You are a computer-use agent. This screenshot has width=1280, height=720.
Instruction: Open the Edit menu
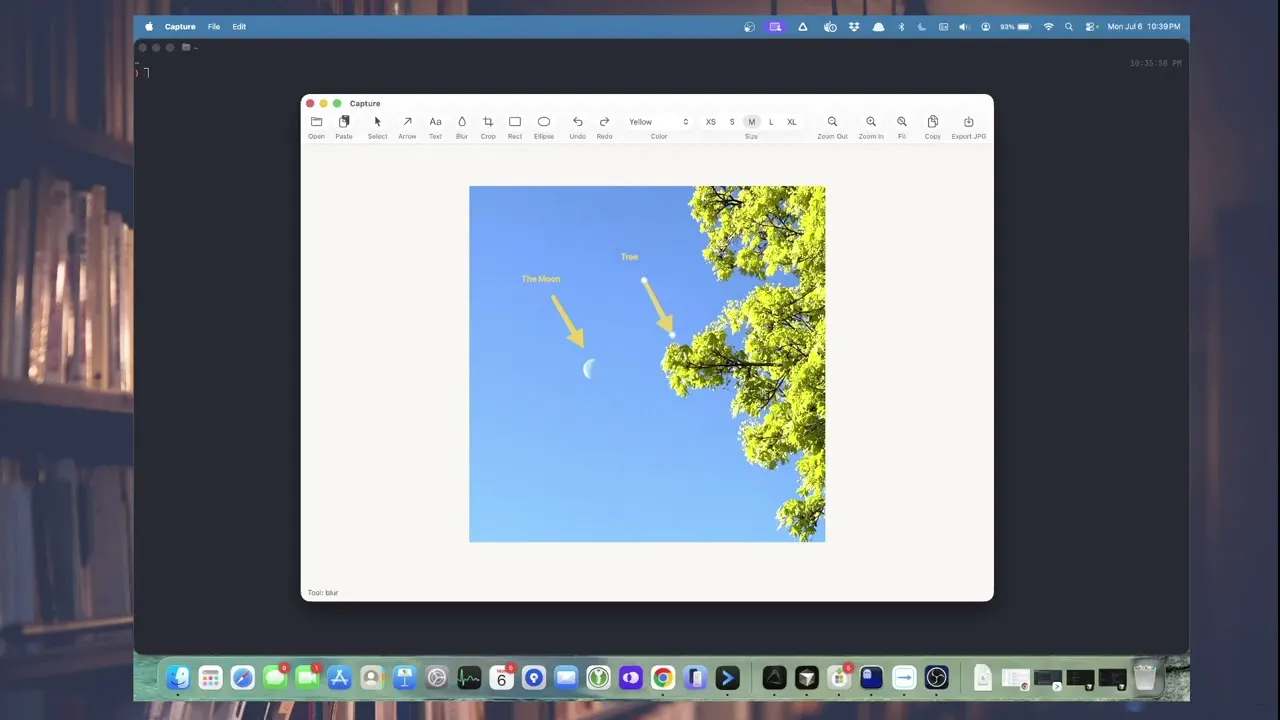point(239,27)
